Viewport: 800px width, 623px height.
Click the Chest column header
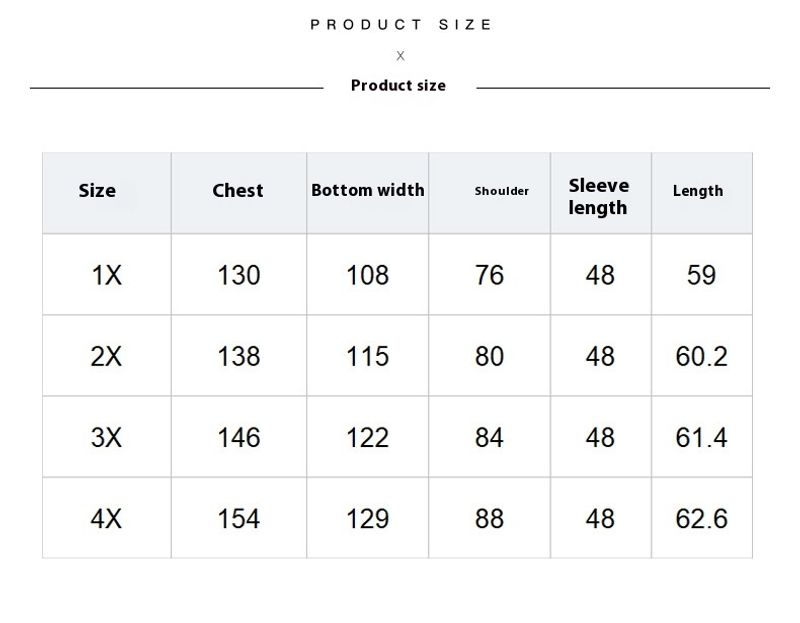[238, 190]
